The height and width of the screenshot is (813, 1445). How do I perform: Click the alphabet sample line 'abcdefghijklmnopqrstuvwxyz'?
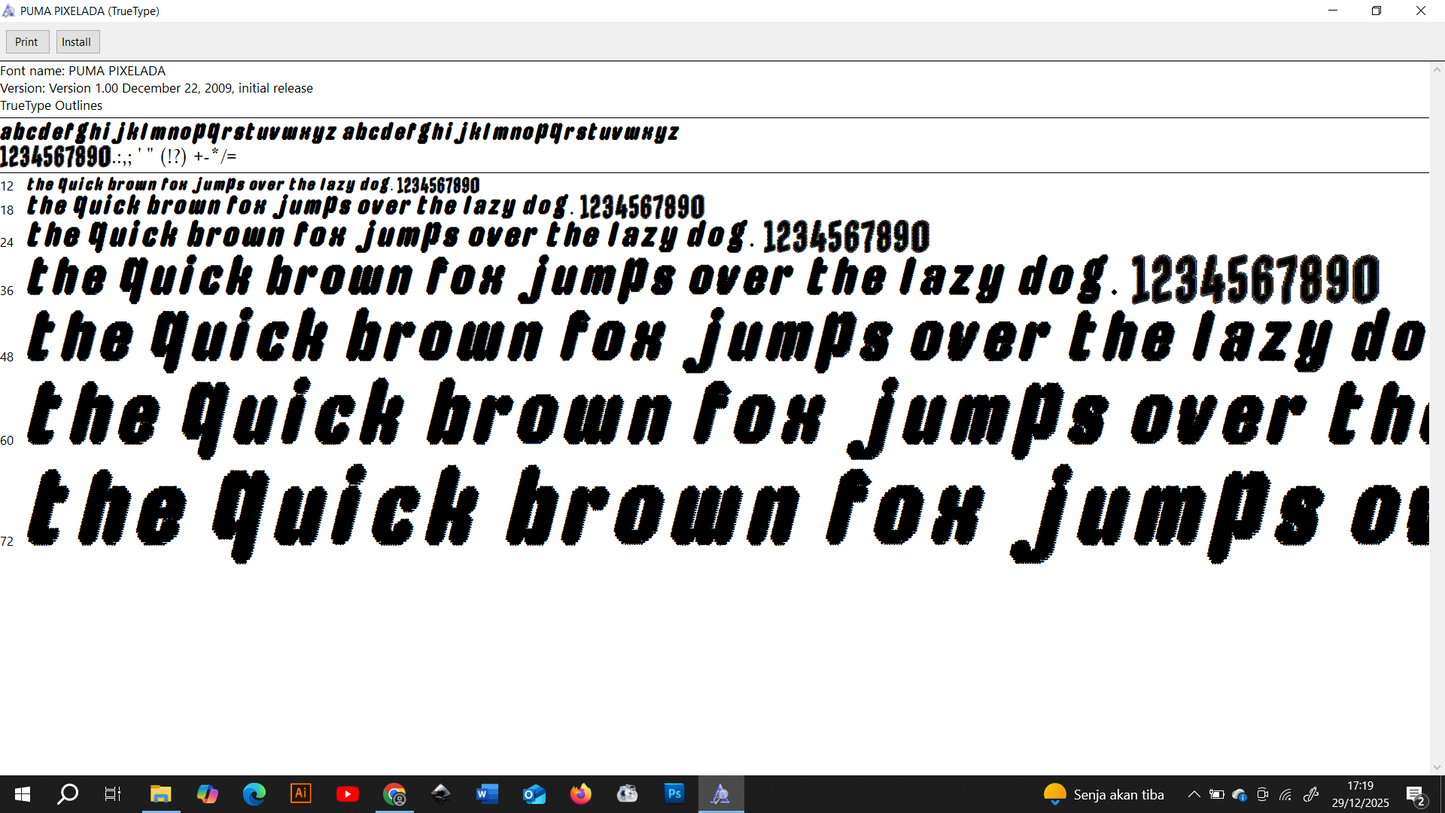point(340,132)
